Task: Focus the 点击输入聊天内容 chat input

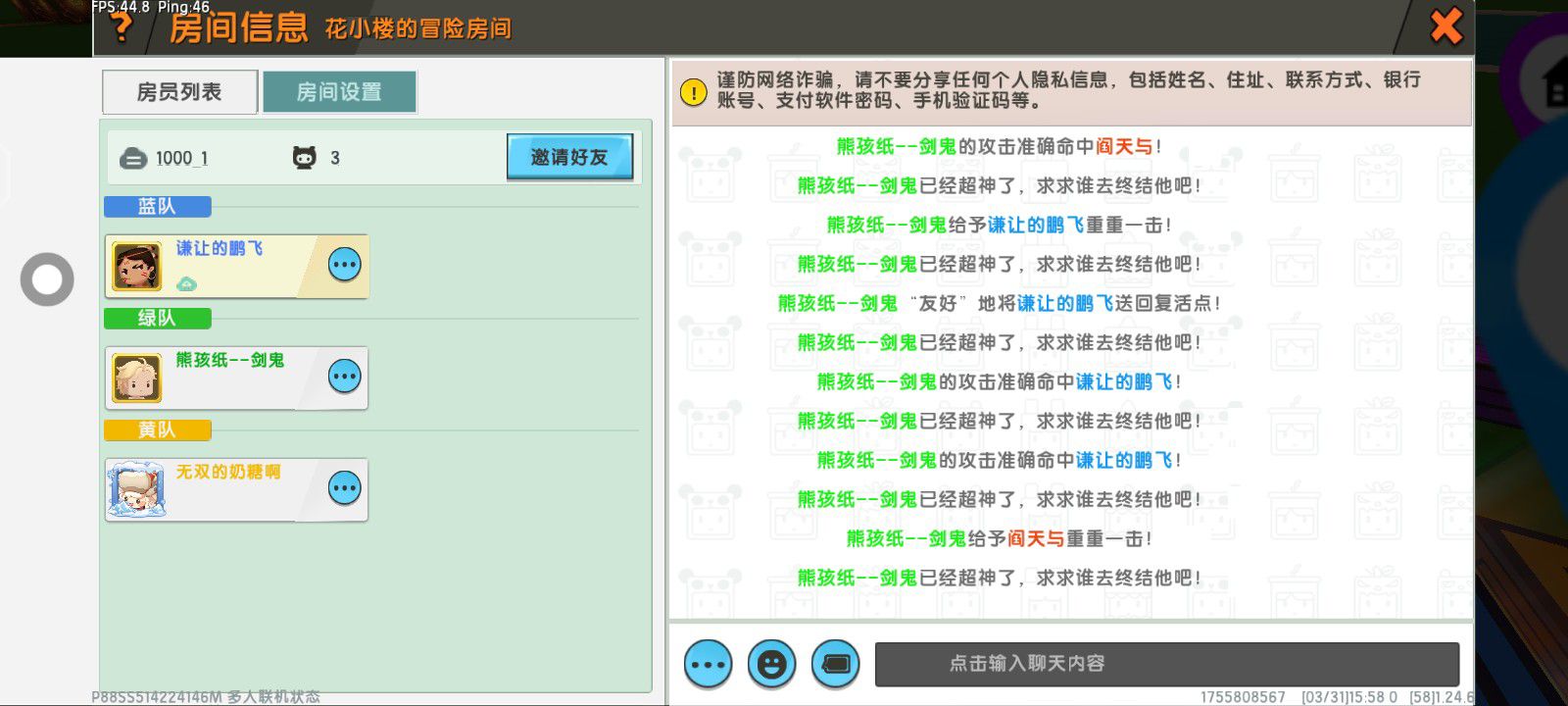Action: point(1166,664)
